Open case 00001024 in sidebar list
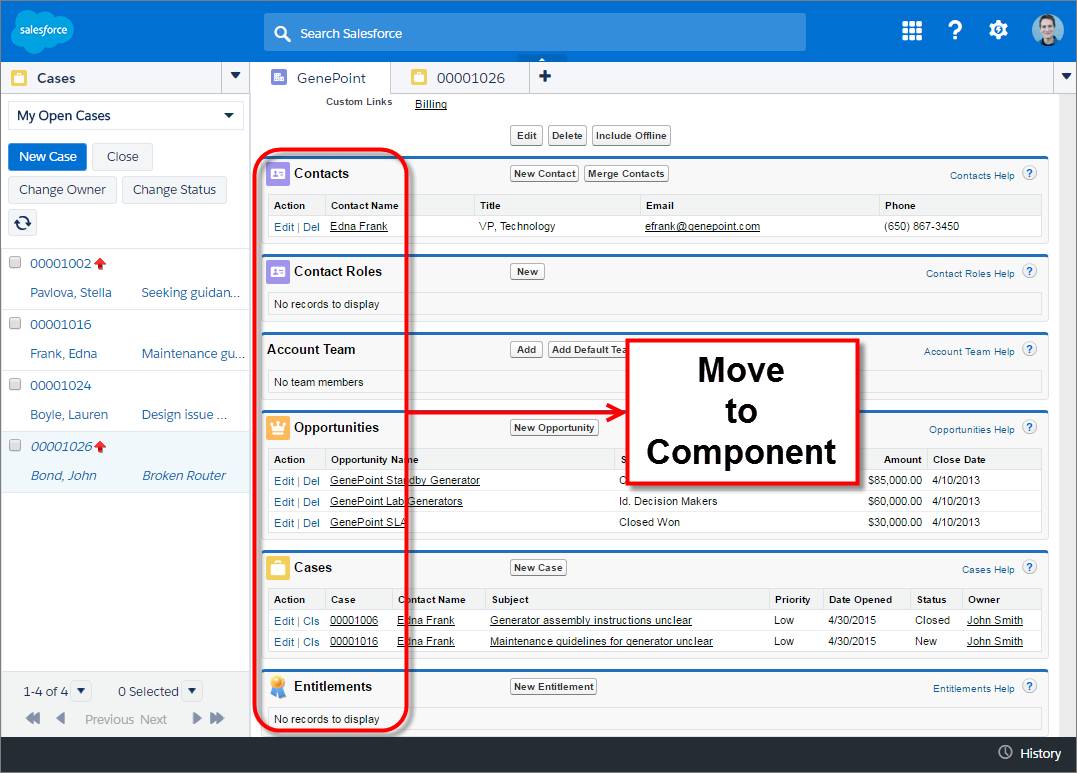Viewport: 1077px width, 773px height. 60,385
